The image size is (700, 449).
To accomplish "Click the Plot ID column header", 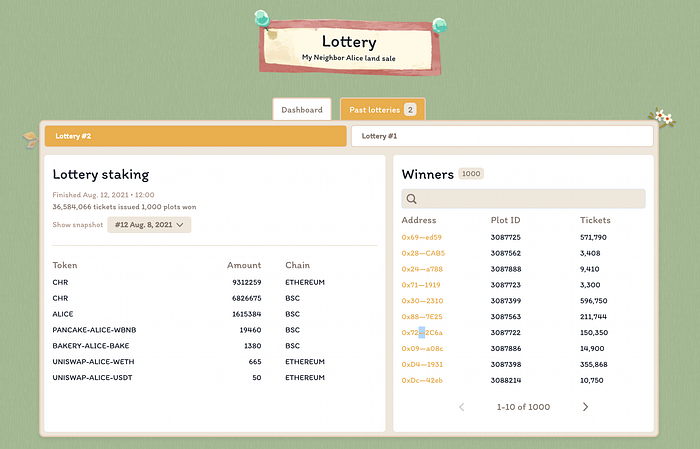I will coord(505,220).
